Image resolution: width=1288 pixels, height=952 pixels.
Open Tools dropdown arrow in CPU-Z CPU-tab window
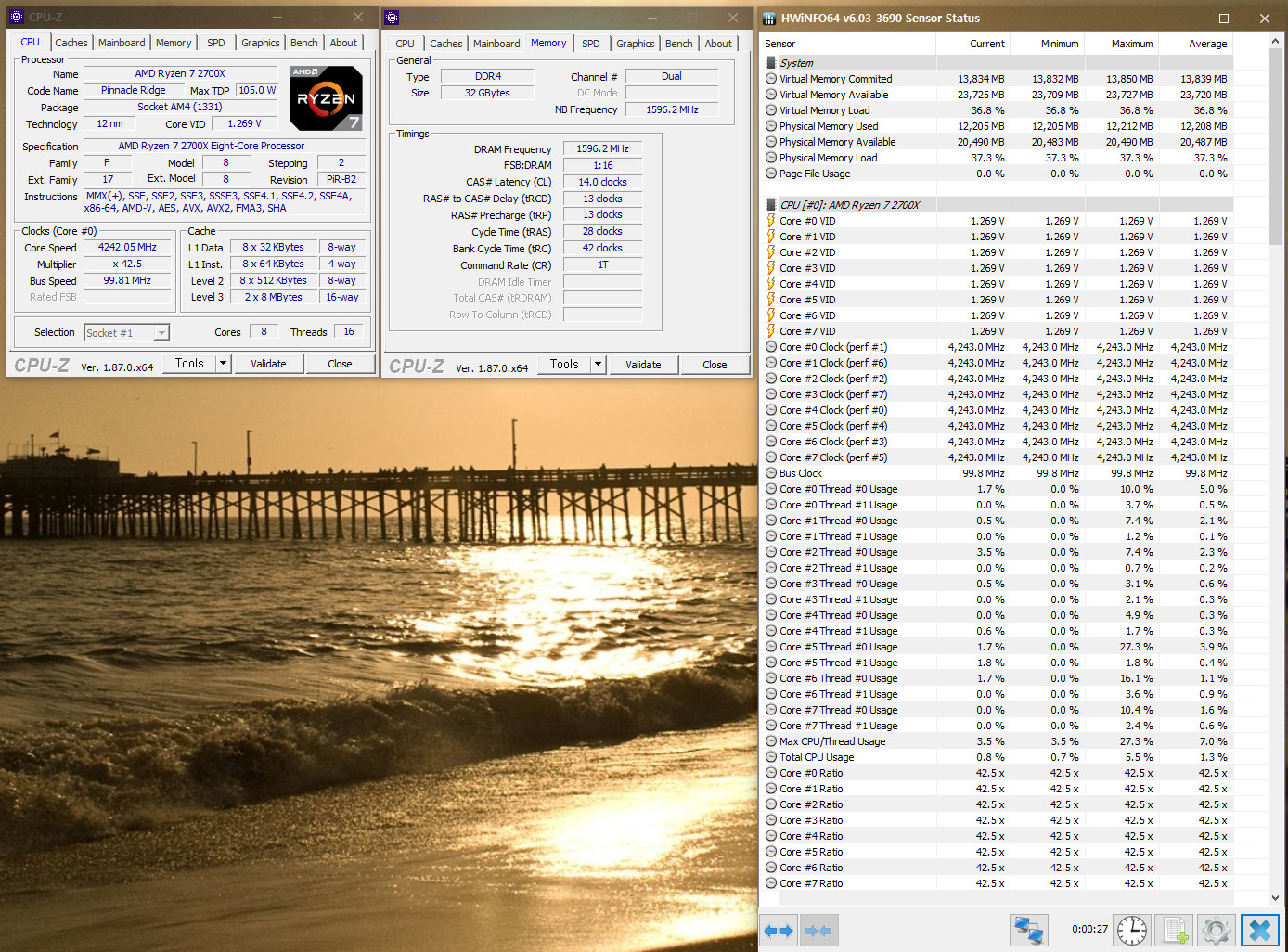click(223, 364)
